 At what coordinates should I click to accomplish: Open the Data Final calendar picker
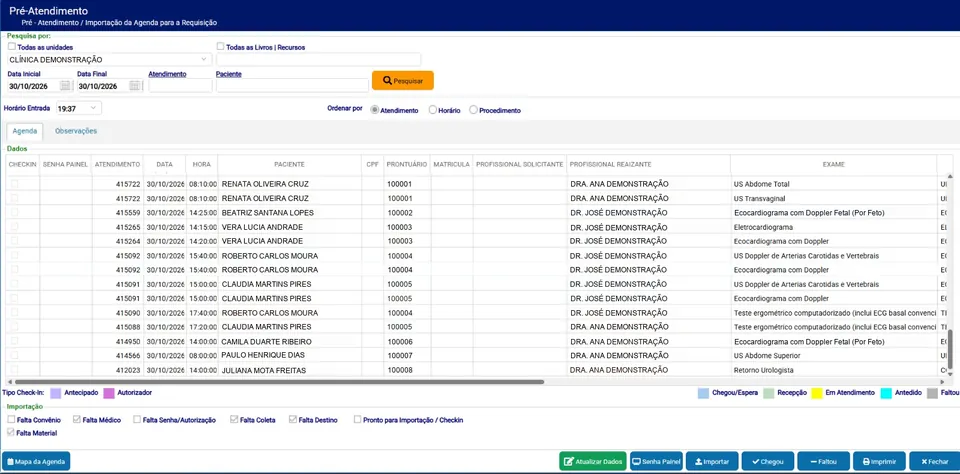(x=135, y=86)
